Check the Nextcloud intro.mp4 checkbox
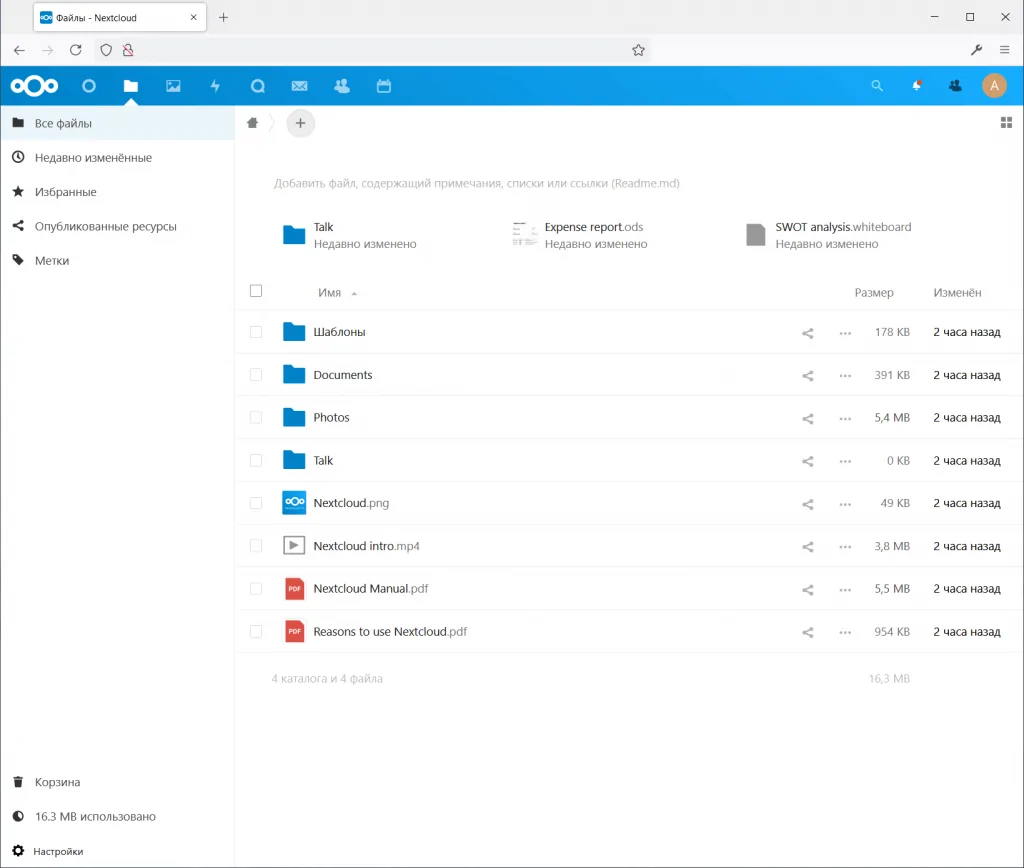This screenshot has height=868, width=1024. tap(256, 546)
